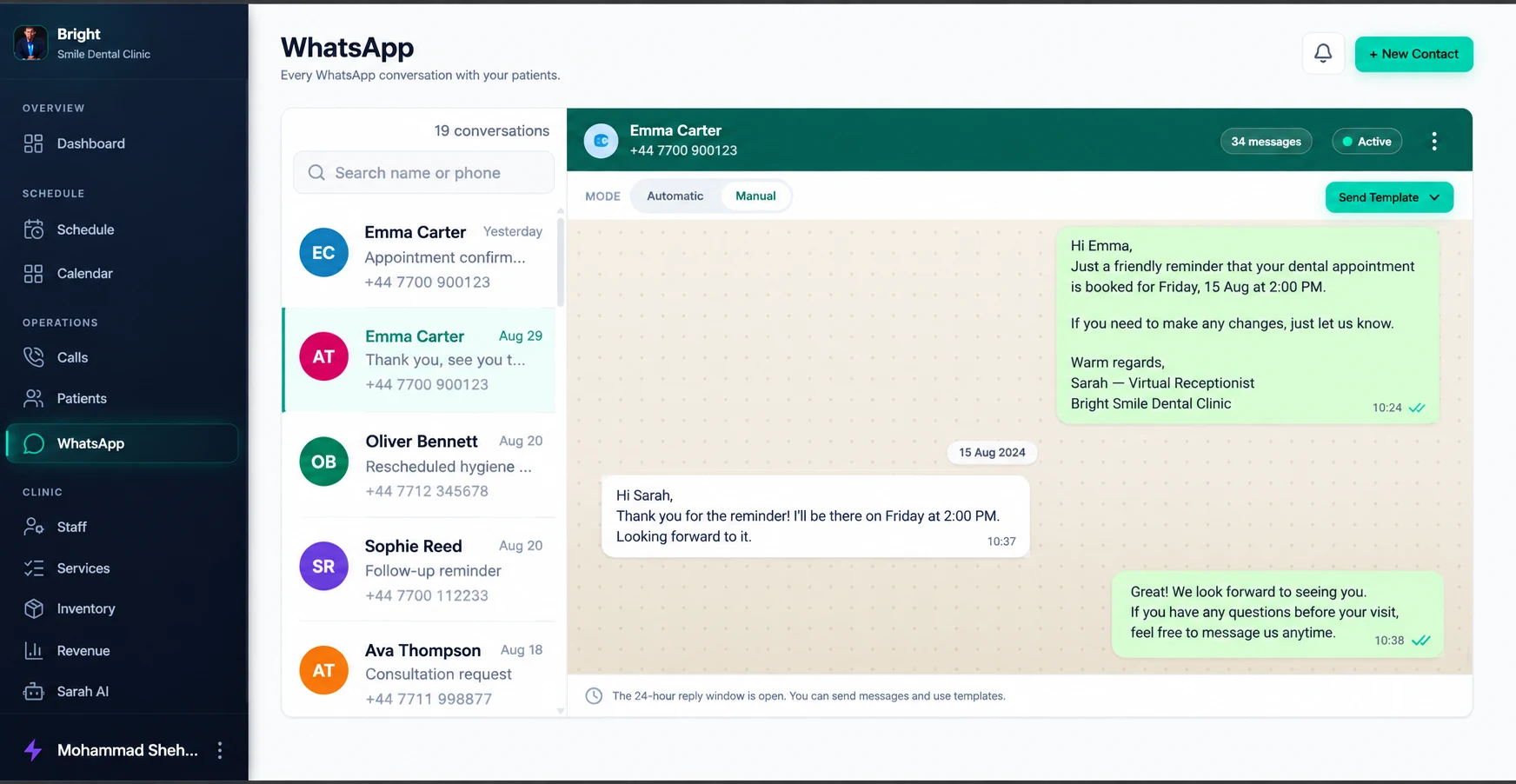Click the double-check mark beside 10:24
The image size is (1516, 784).
(1417, 408)
